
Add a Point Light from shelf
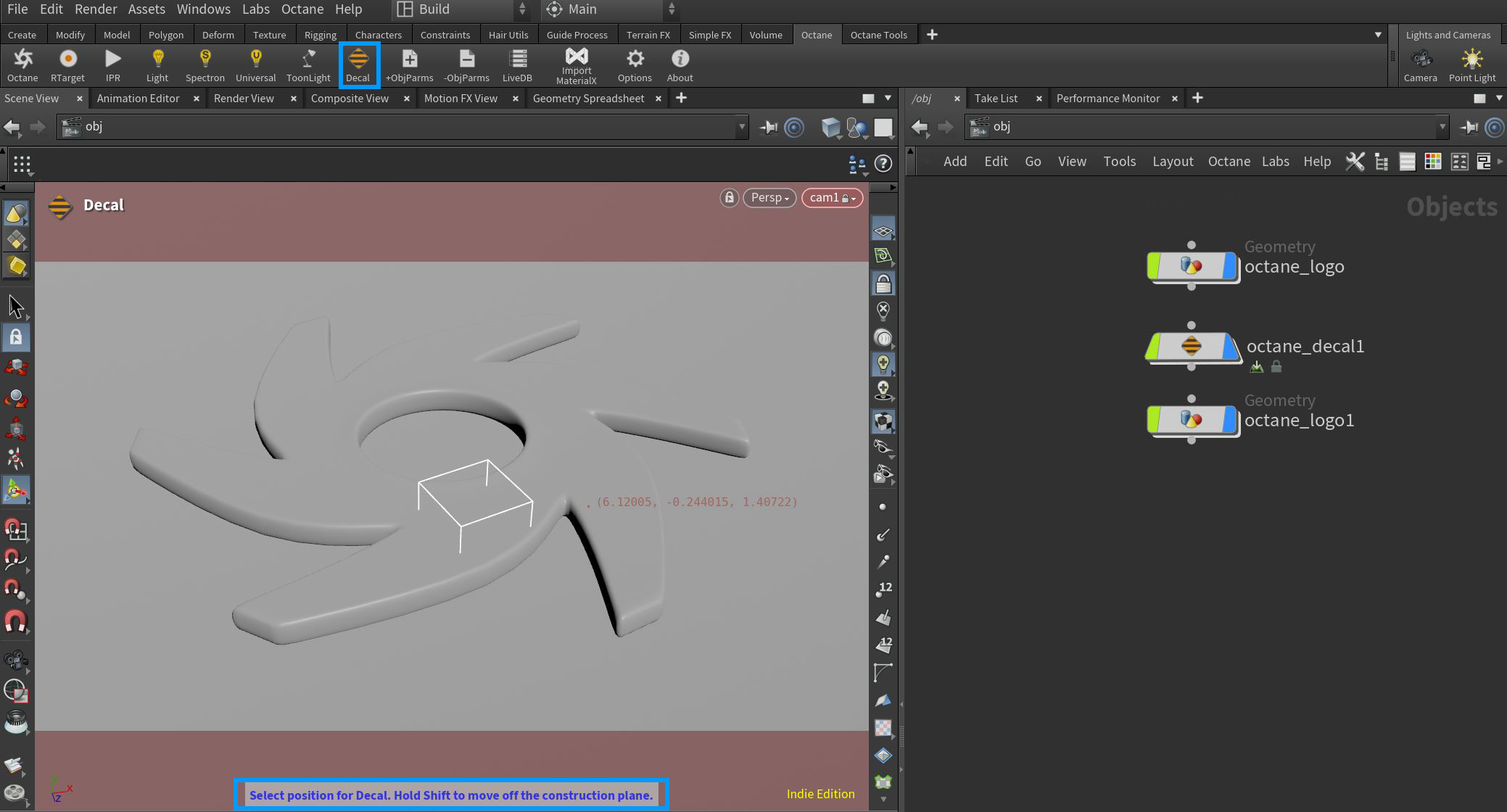pyautogui.click(x=1471, y=59)
